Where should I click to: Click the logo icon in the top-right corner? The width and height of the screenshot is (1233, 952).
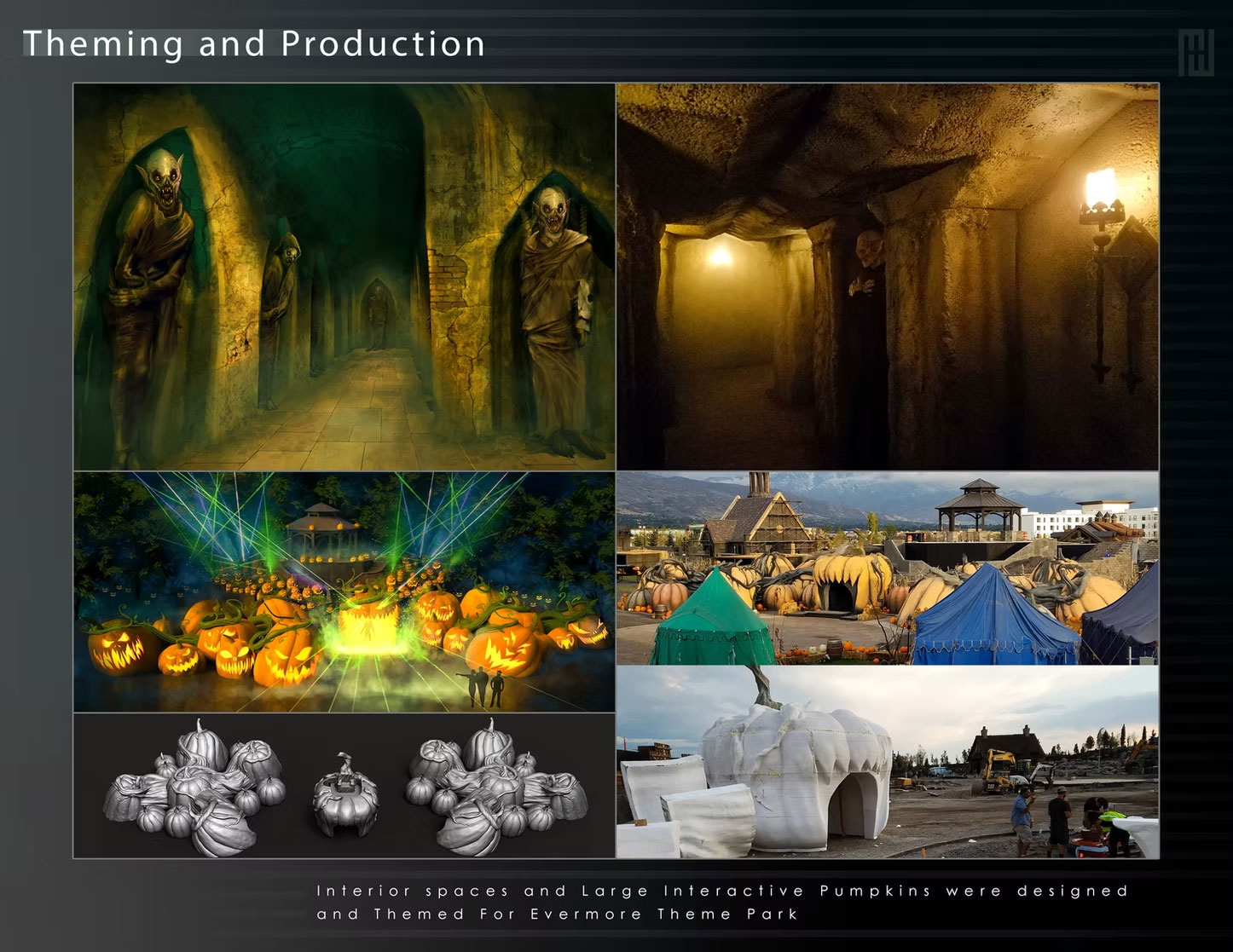pos(1195,54)
